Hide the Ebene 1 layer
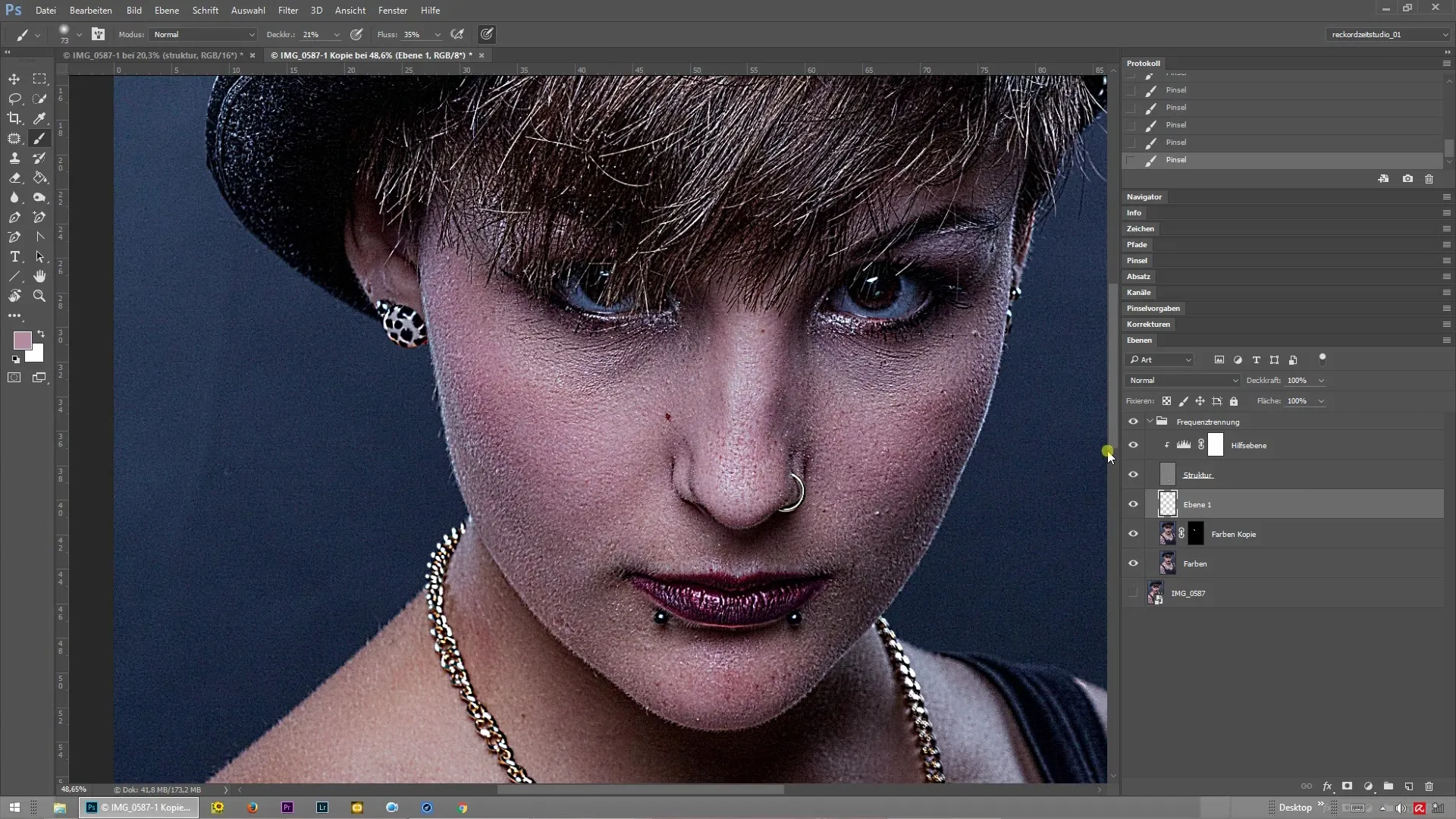The height and width of the screenshot is (819, 1456). point(1133,504)
